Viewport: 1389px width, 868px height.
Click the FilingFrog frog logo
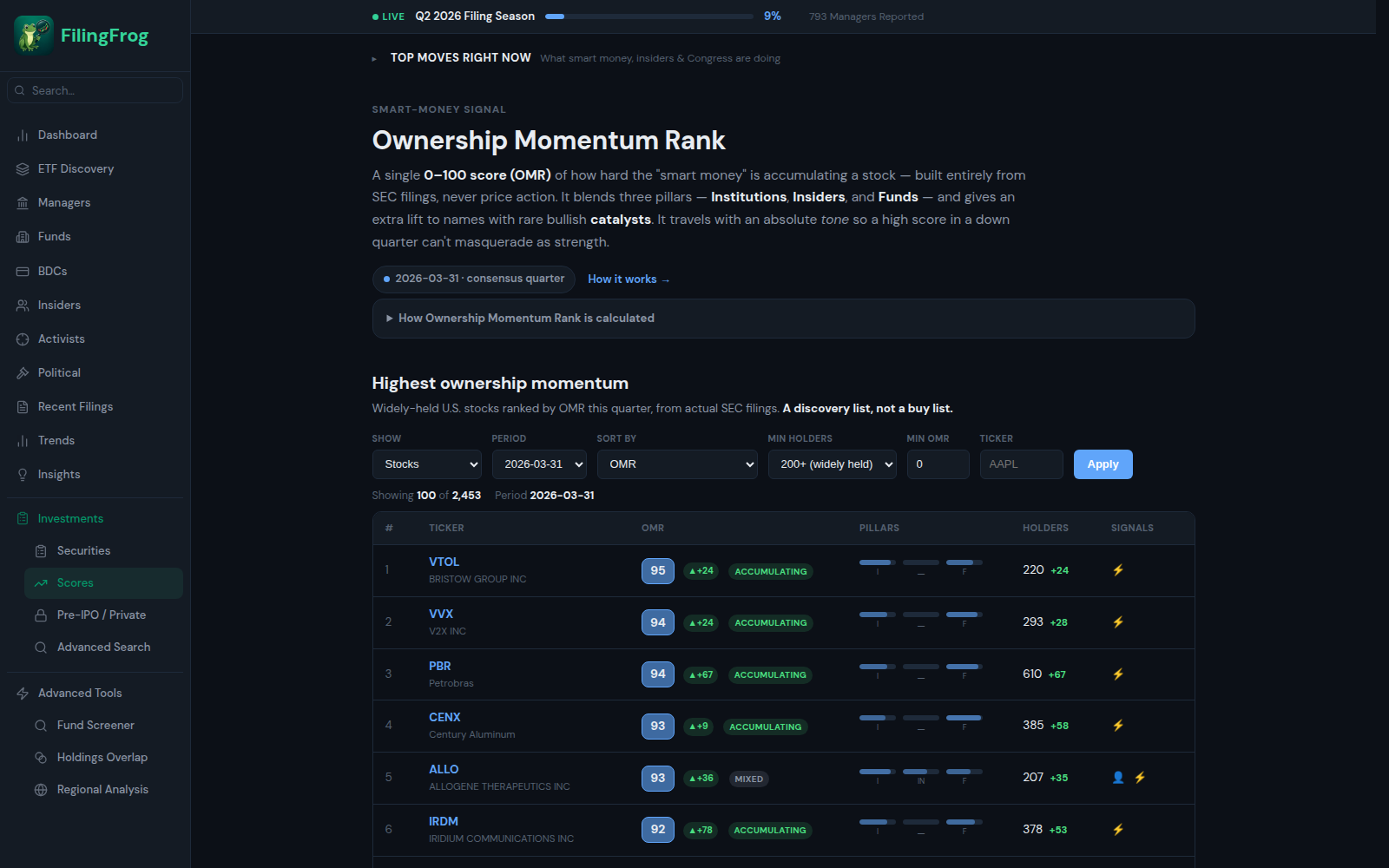click(34, 36)
